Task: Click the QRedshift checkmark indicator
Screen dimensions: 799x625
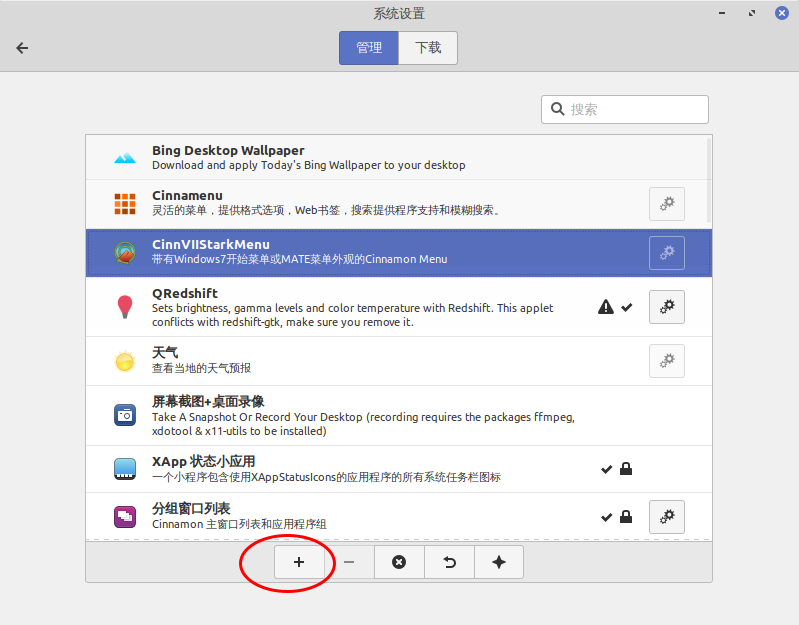Action: 627,307
